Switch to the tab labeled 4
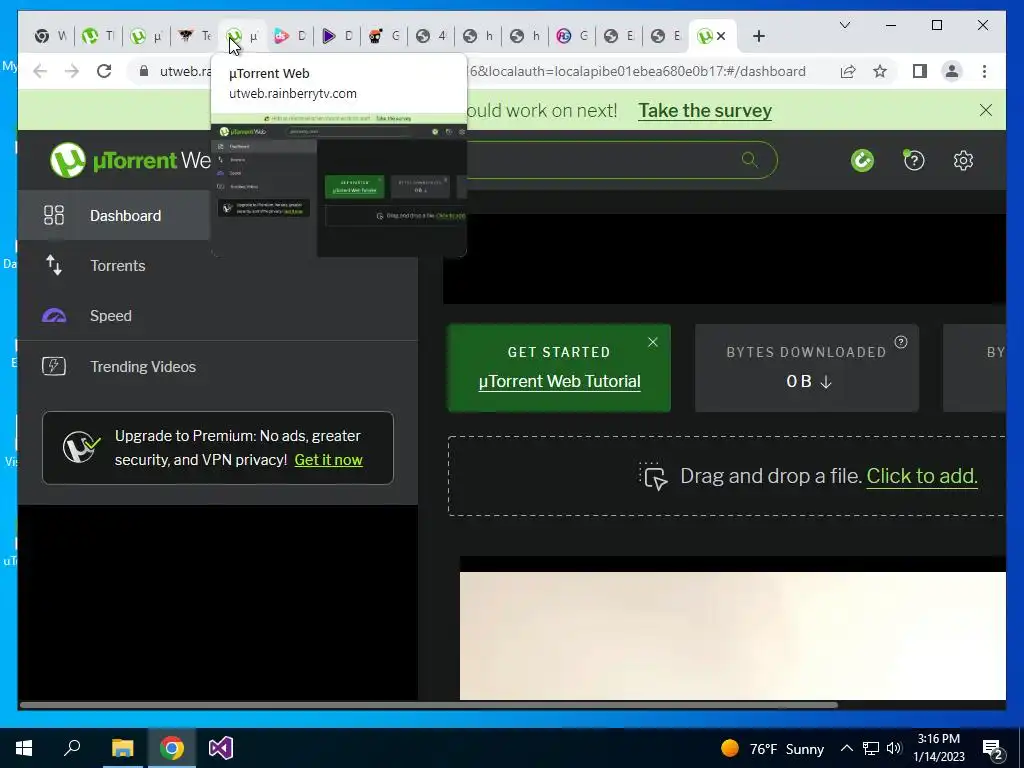 coord(432,36)
